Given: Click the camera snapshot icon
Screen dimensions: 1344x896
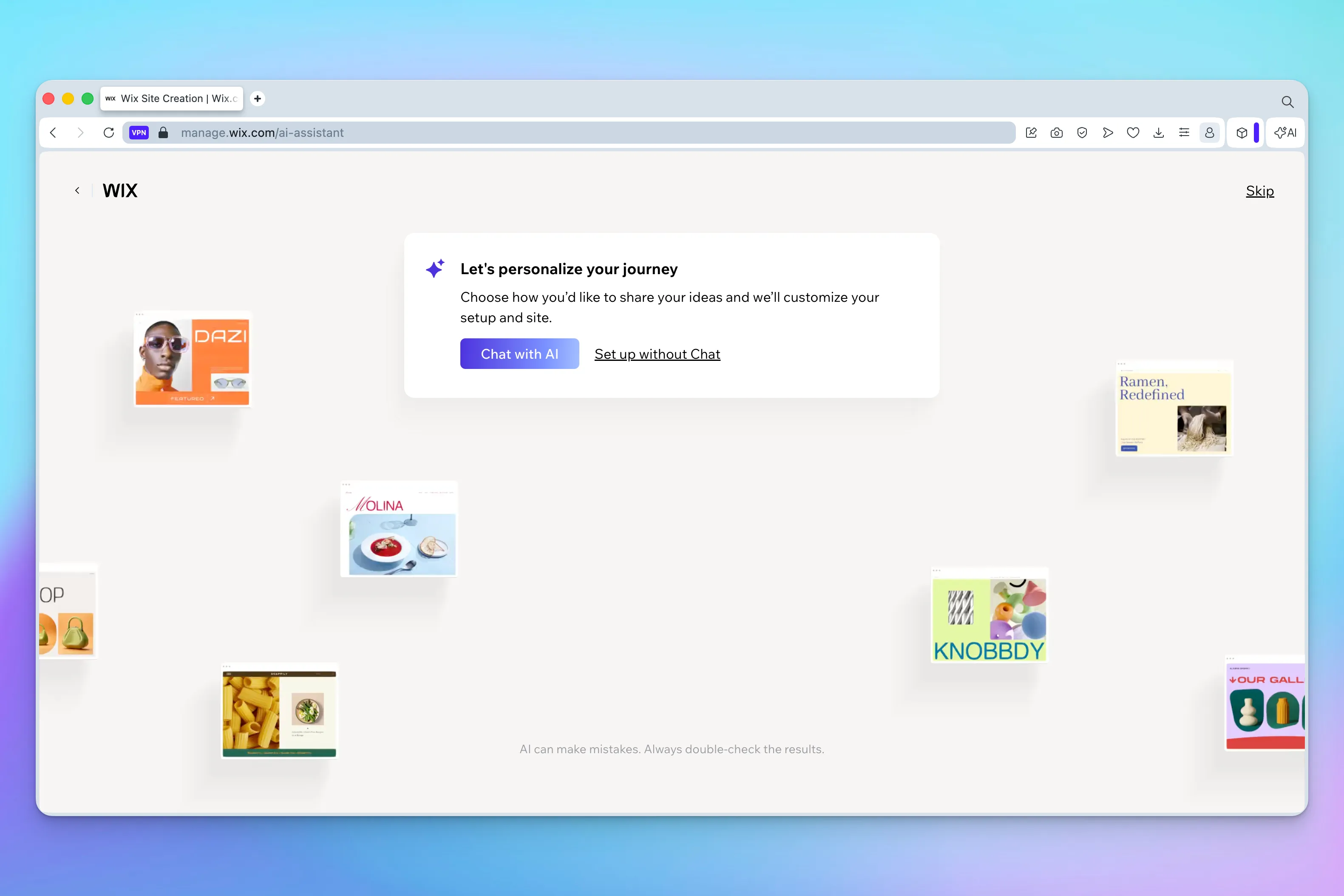Looking at the screenshot, I should 1057,133.
